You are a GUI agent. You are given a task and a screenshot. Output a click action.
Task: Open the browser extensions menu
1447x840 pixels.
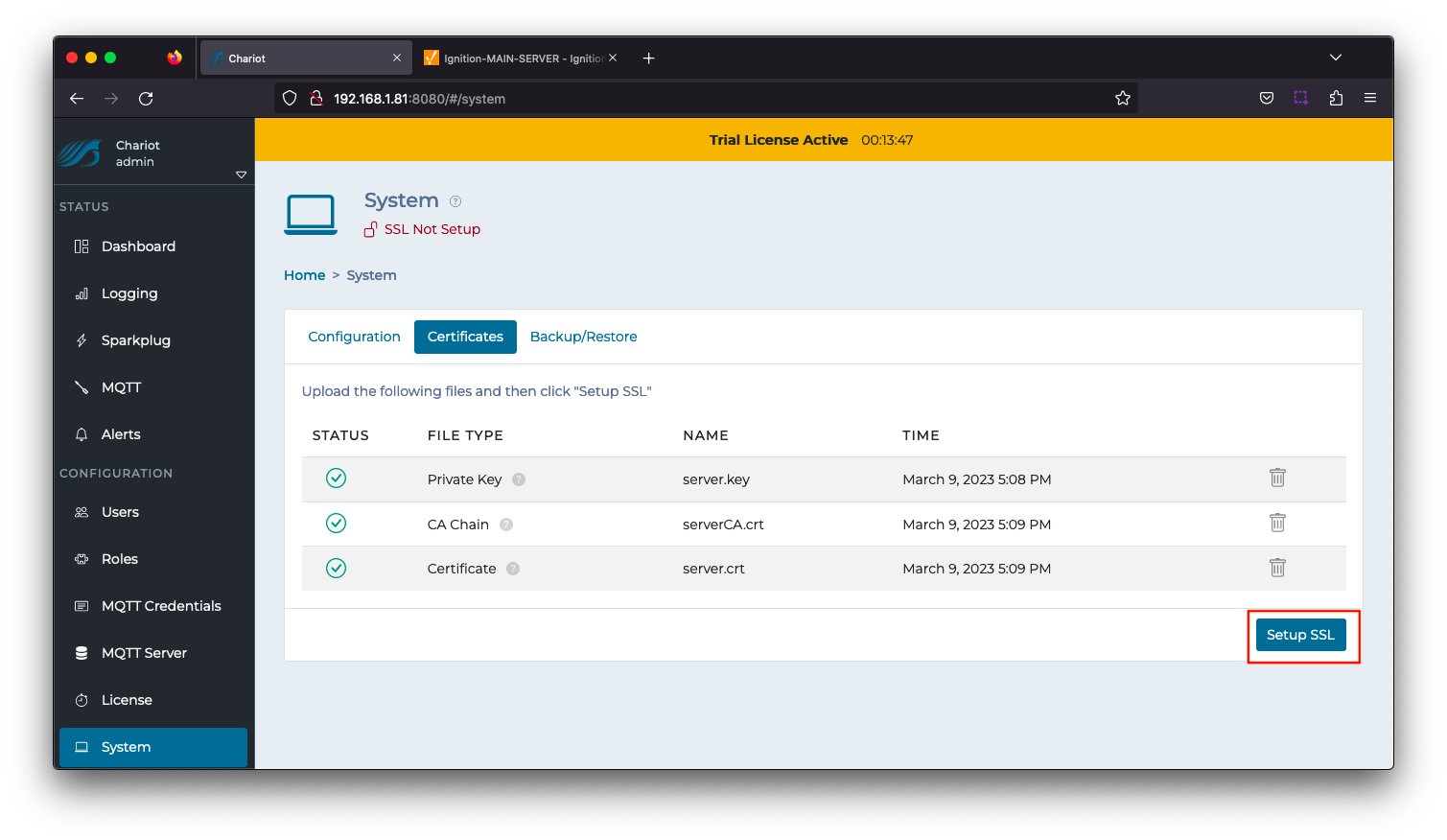point(1336,99)
